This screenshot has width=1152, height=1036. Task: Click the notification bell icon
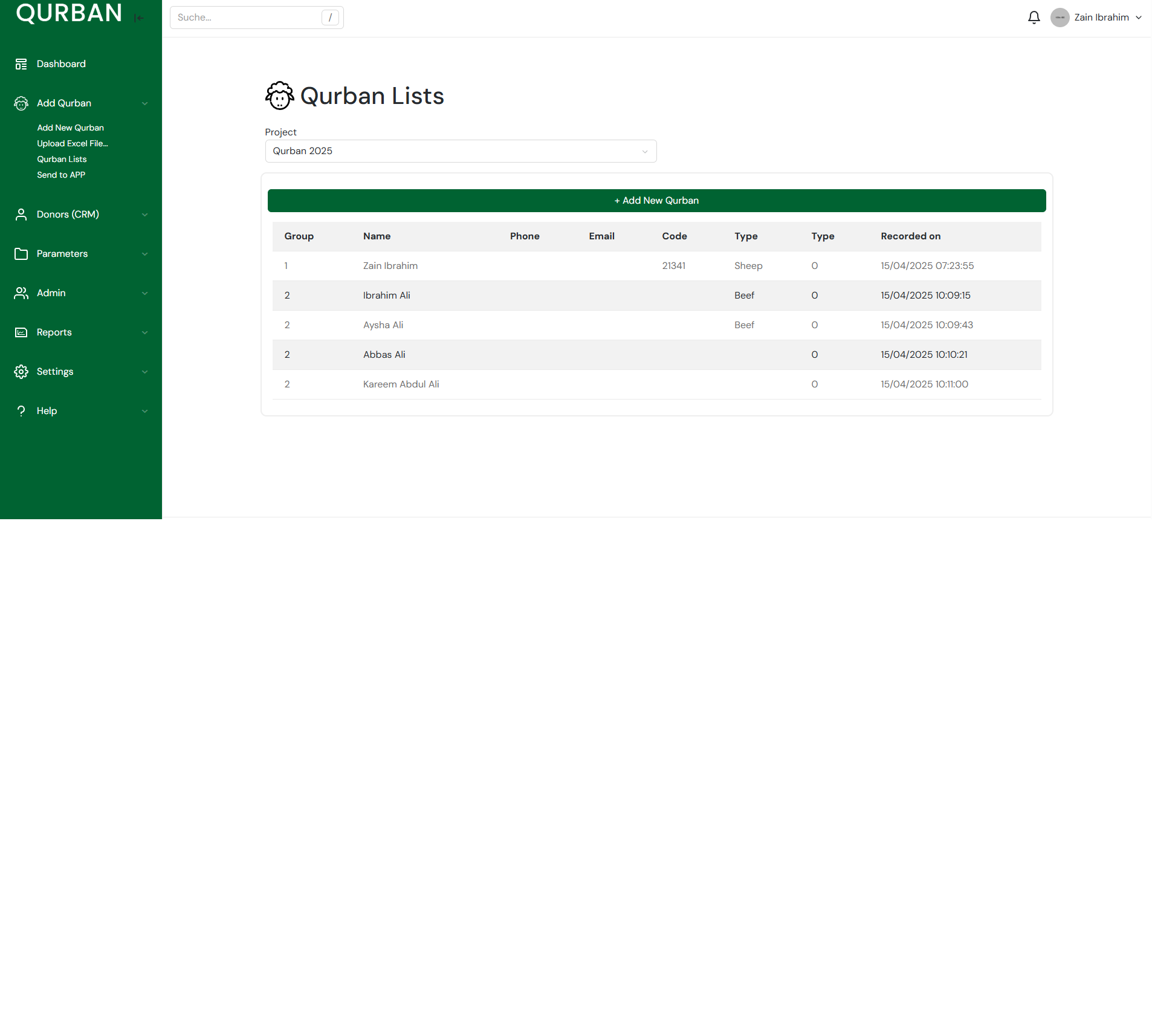pos(1034,18)
